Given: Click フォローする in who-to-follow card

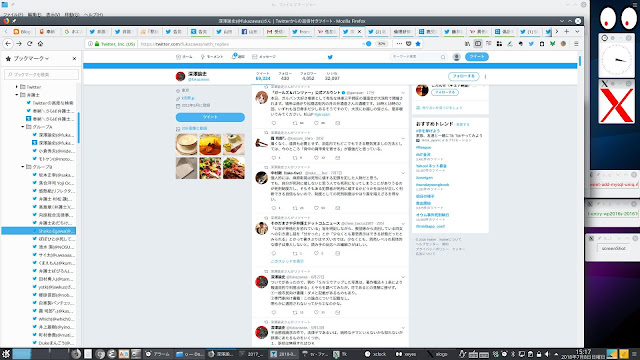Looking at the screenshot, I should (445, 92).
